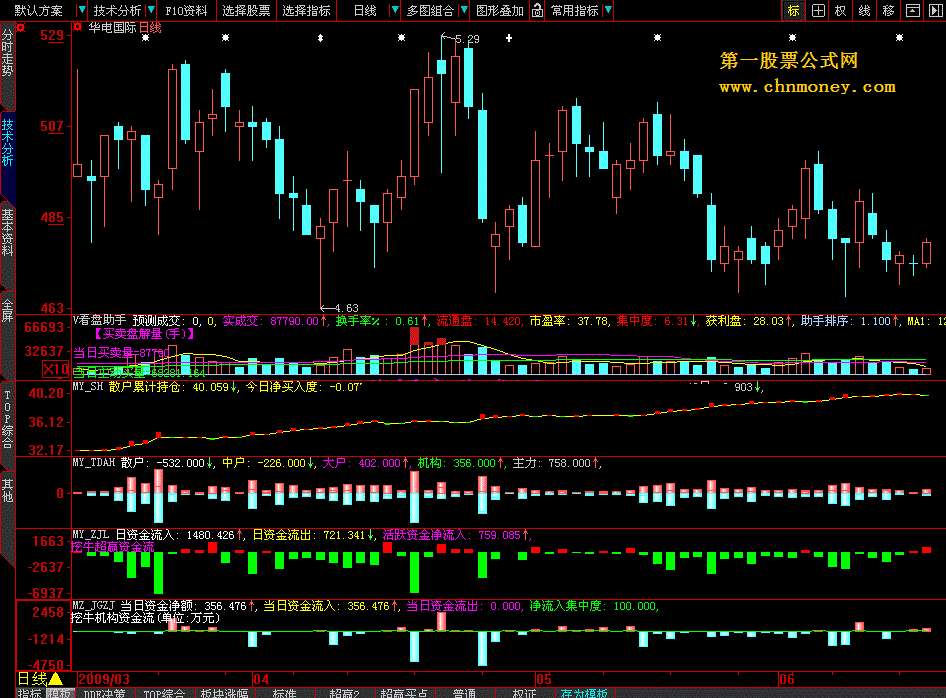The height and width of the screenshot is (698, 946).
Task: Select the 模板 bottom tab
Action: (x=60, y=693)
